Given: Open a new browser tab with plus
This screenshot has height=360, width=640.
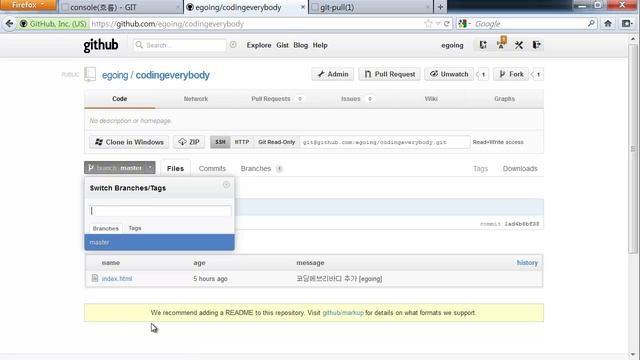Looking at the screenshot, I should 440,7.
